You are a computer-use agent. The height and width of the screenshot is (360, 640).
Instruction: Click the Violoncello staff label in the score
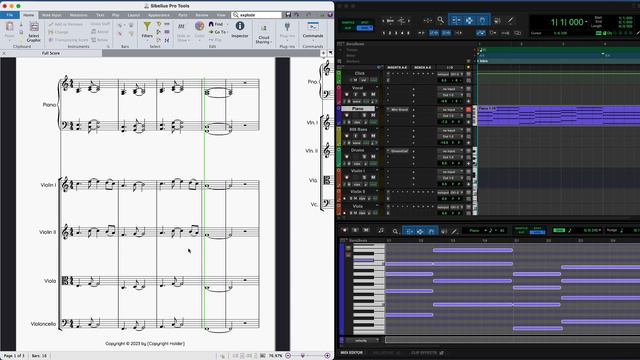tap(43, 324)
